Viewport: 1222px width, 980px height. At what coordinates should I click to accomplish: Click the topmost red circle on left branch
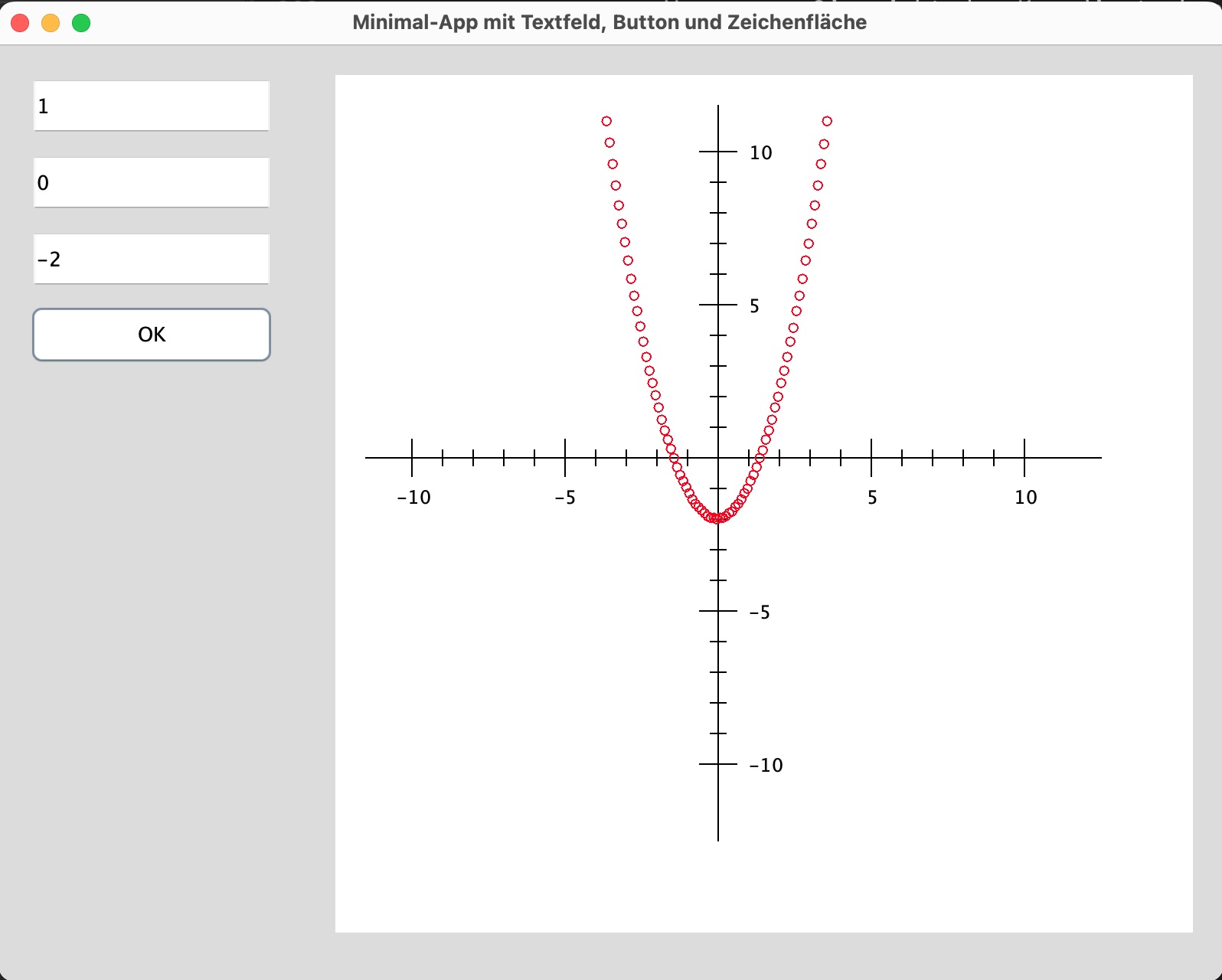pyautogui.click(x=606, y=121)
